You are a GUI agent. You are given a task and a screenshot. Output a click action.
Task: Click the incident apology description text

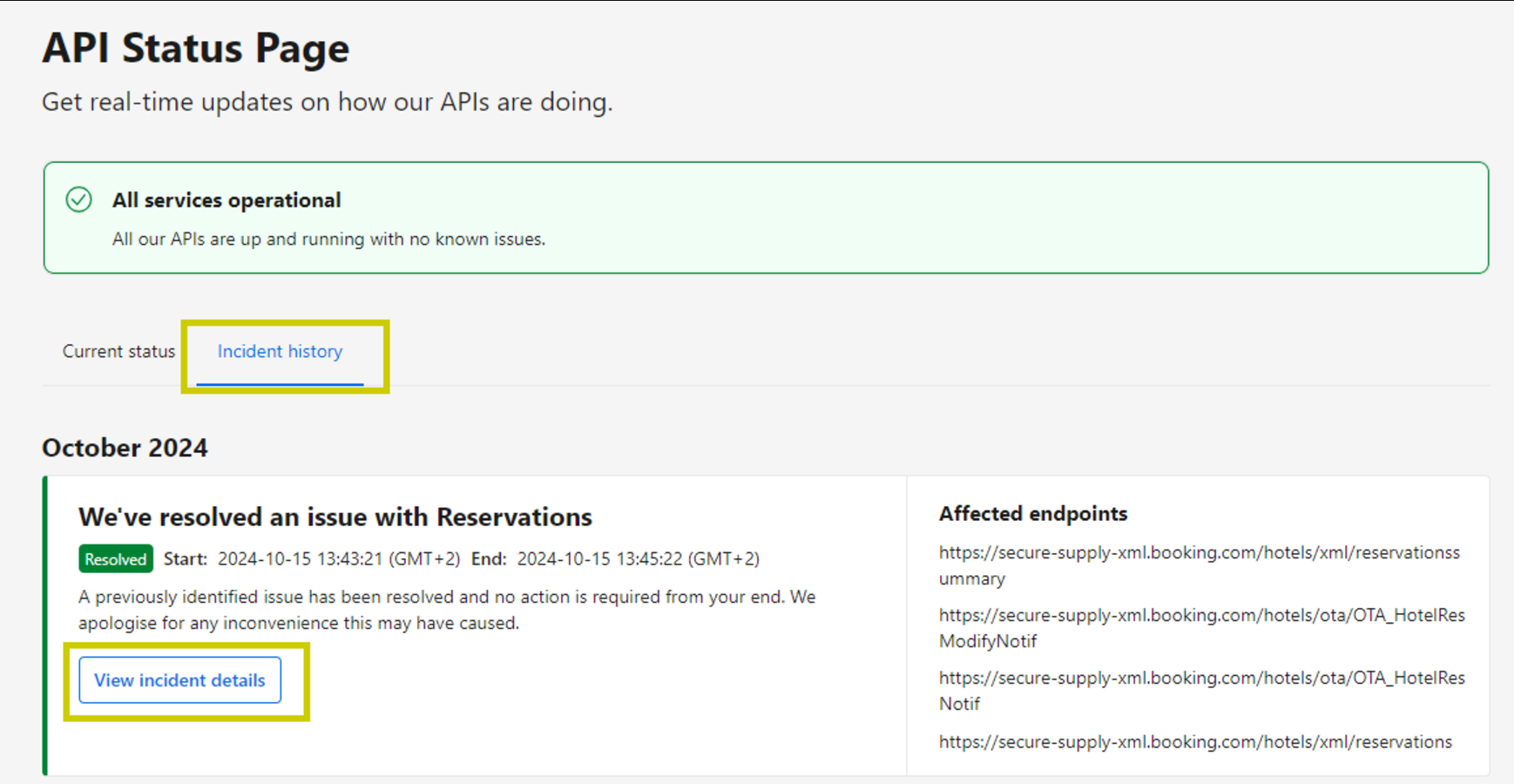coord(446,610)
